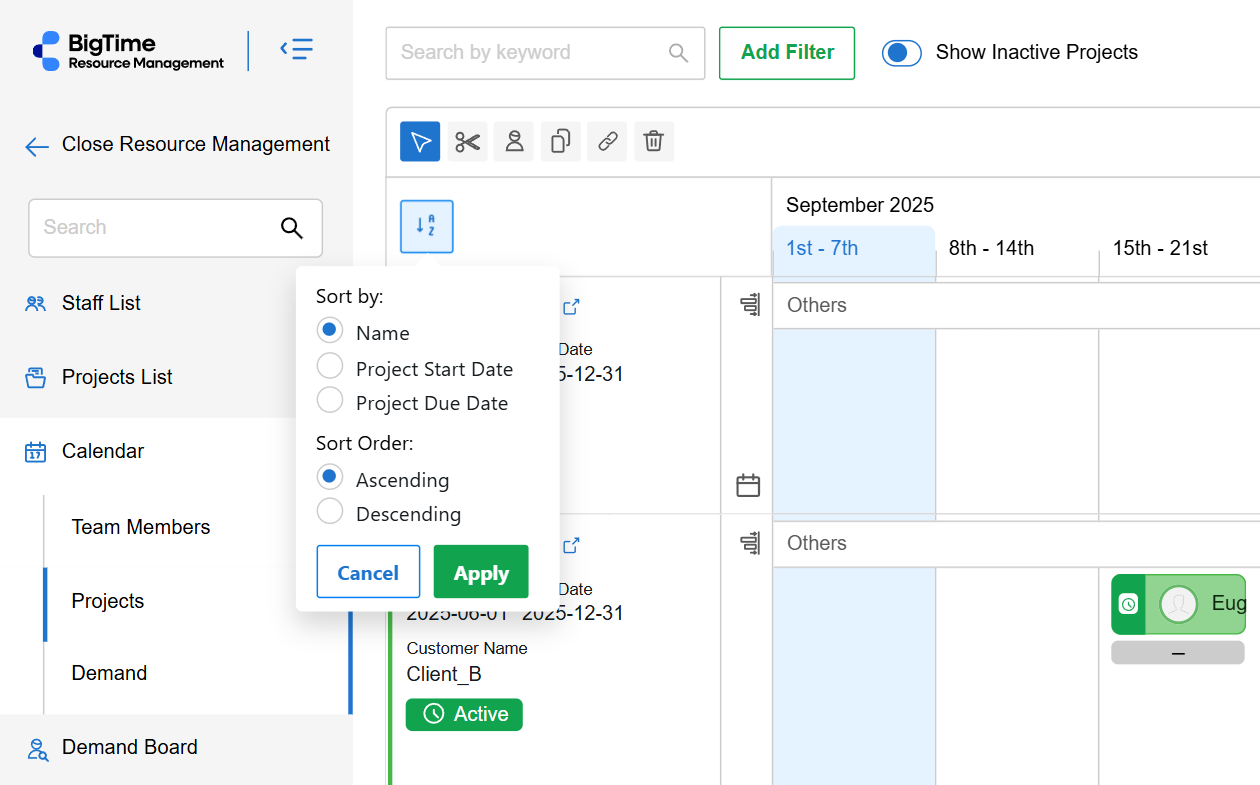Viewport: 1260px width, 785px height.
Task: Open Team Members calendar view
Action: tap(141, 527)
